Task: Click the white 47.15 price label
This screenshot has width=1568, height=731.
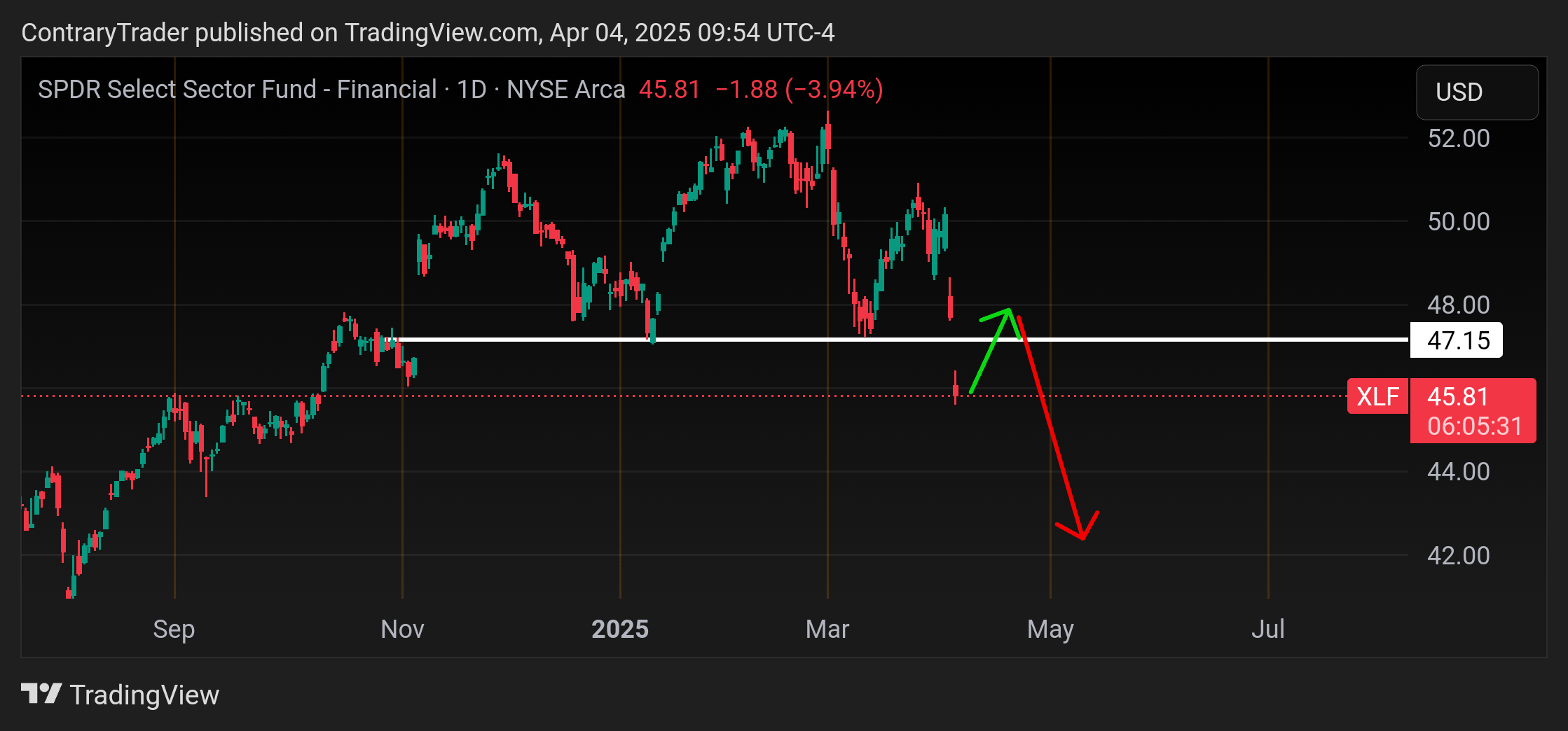Action: (x=1457, y=340)
